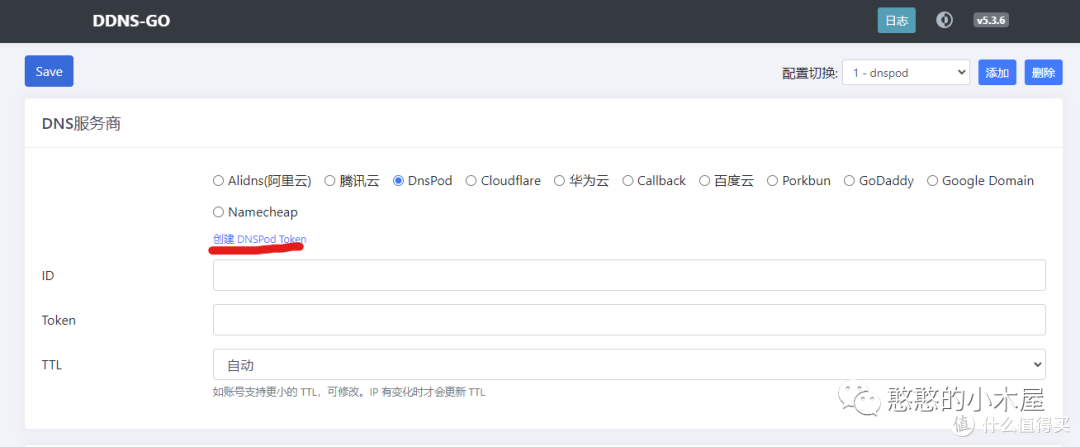Expand the TTL 自动 dropdown
Image resolution: width=1080 pixels, height=447 pixels.
(629, 364)
